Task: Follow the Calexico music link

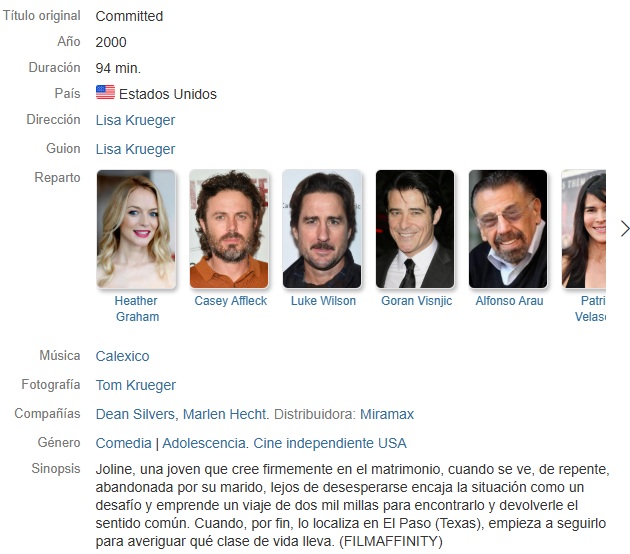Action: tap(123, 356)
